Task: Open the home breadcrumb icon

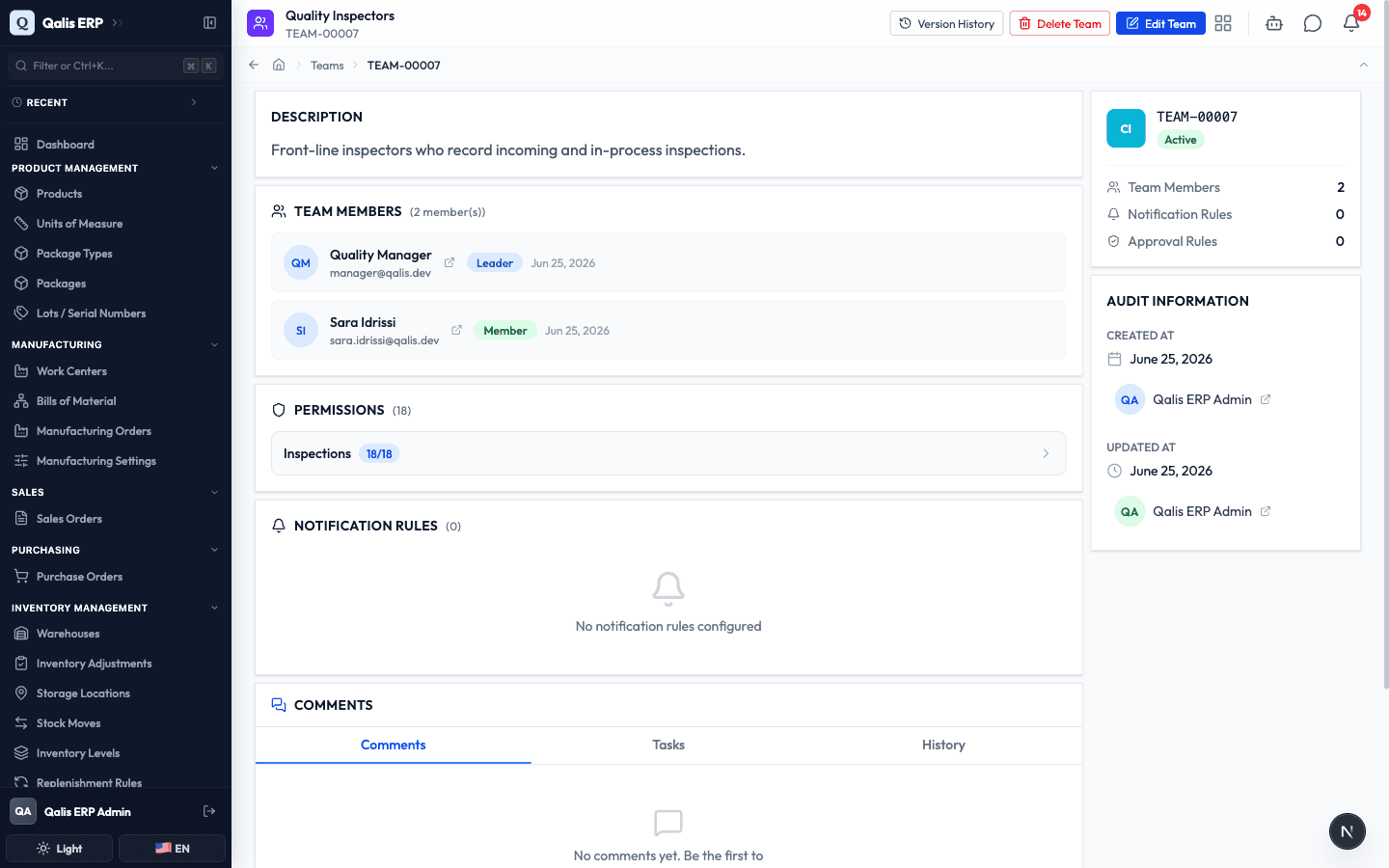Action: 279,65
